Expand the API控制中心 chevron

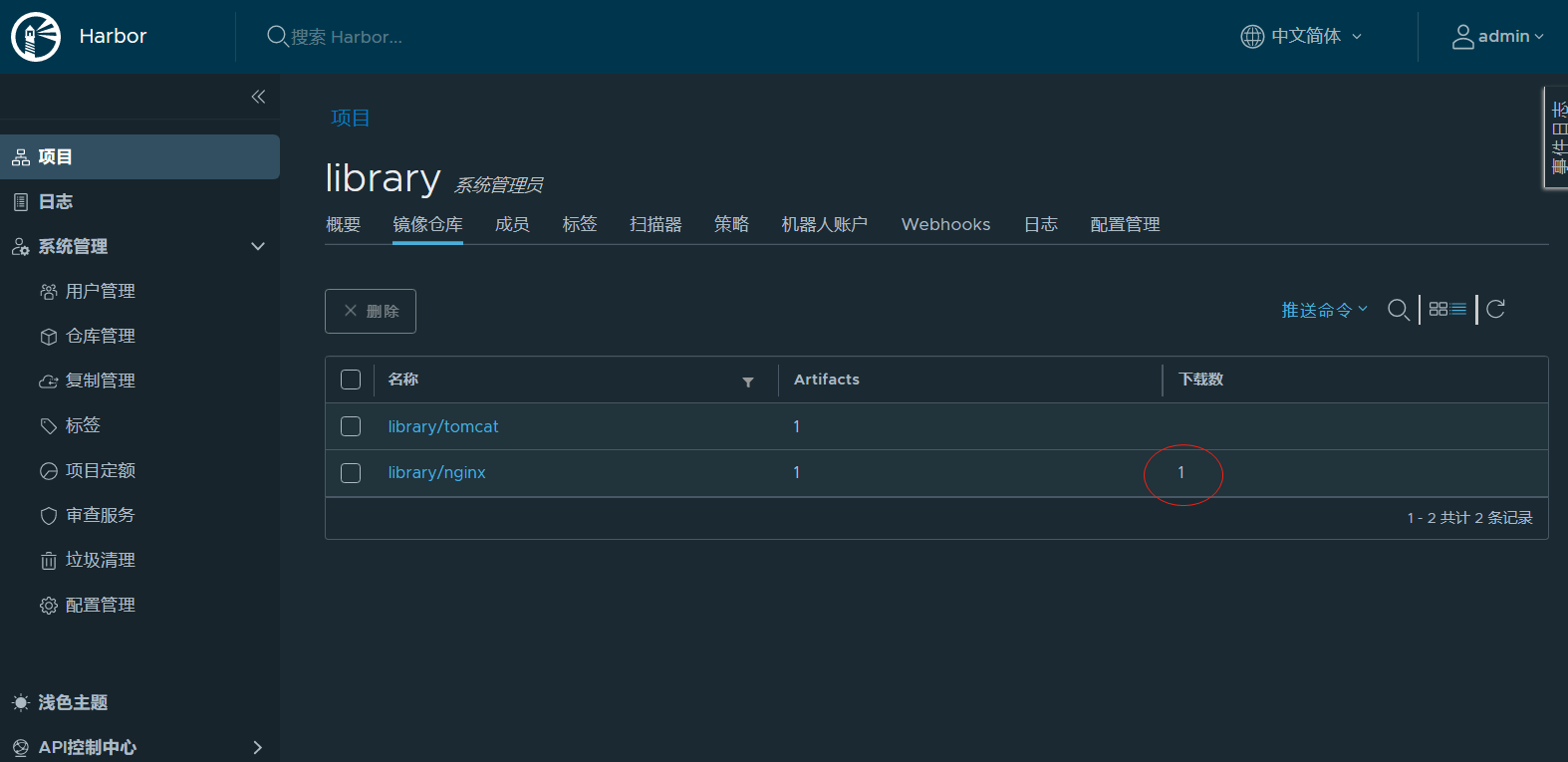[258, 748]
